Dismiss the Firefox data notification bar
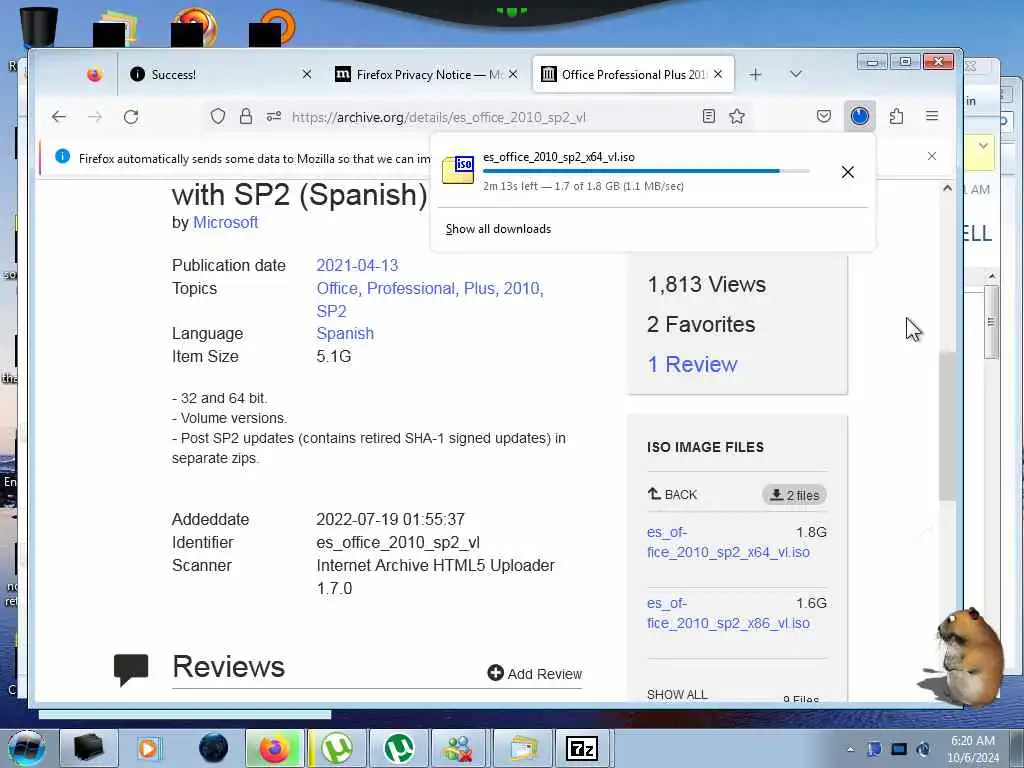This screenshot has height=768, width=1024. [x=932, y=156]
